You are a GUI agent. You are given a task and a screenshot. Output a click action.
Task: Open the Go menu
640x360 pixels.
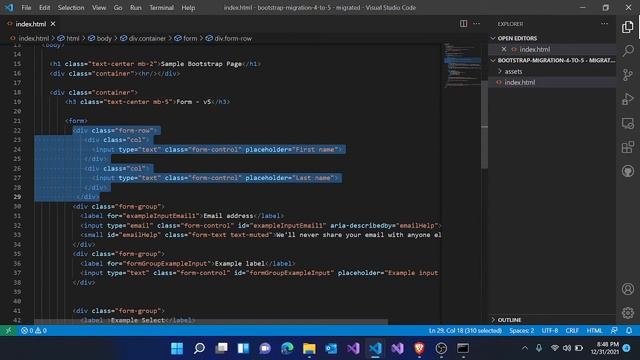coord(118,7)
